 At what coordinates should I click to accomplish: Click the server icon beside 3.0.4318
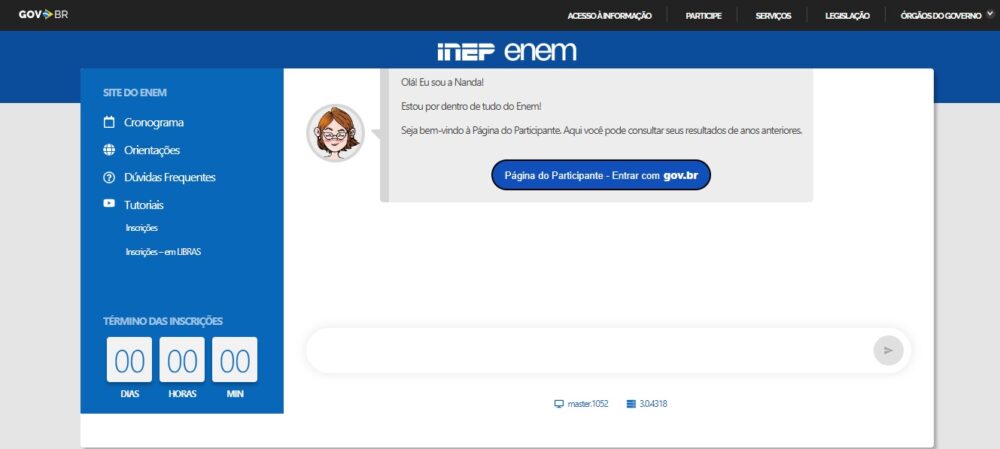click(x=631, y=404)
